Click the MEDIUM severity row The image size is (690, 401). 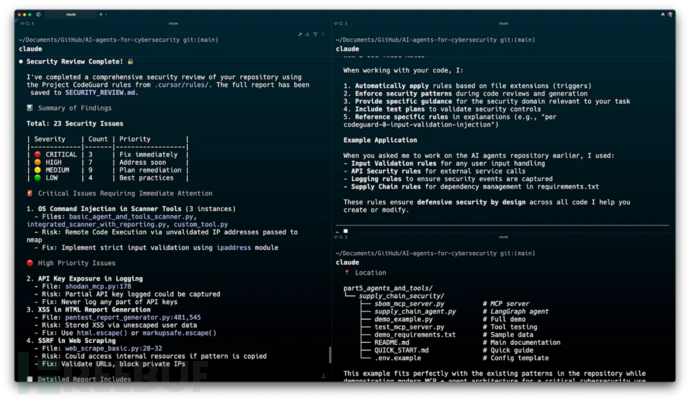(107, 170)
